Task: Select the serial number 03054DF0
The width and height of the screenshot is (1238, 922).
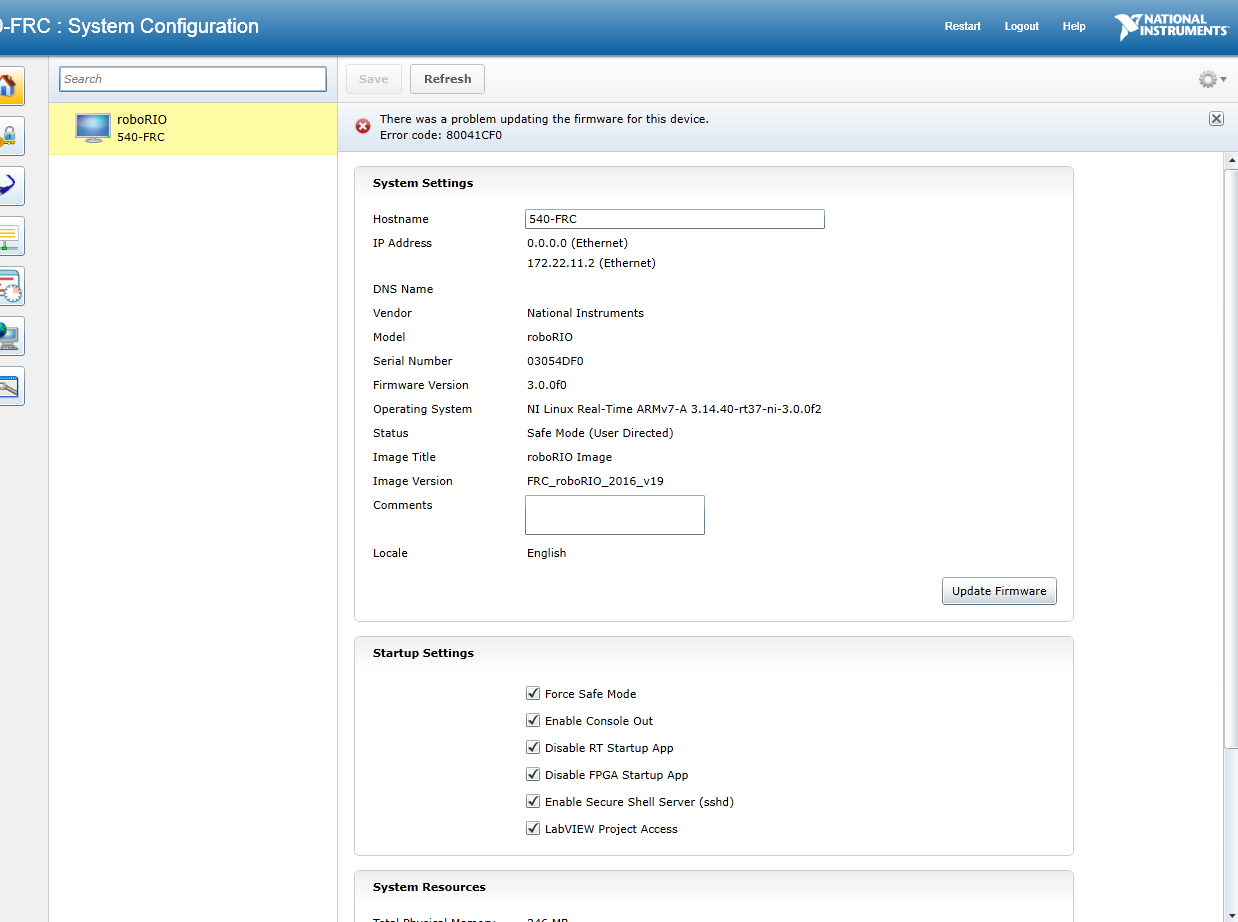Action: pos(555,361)
